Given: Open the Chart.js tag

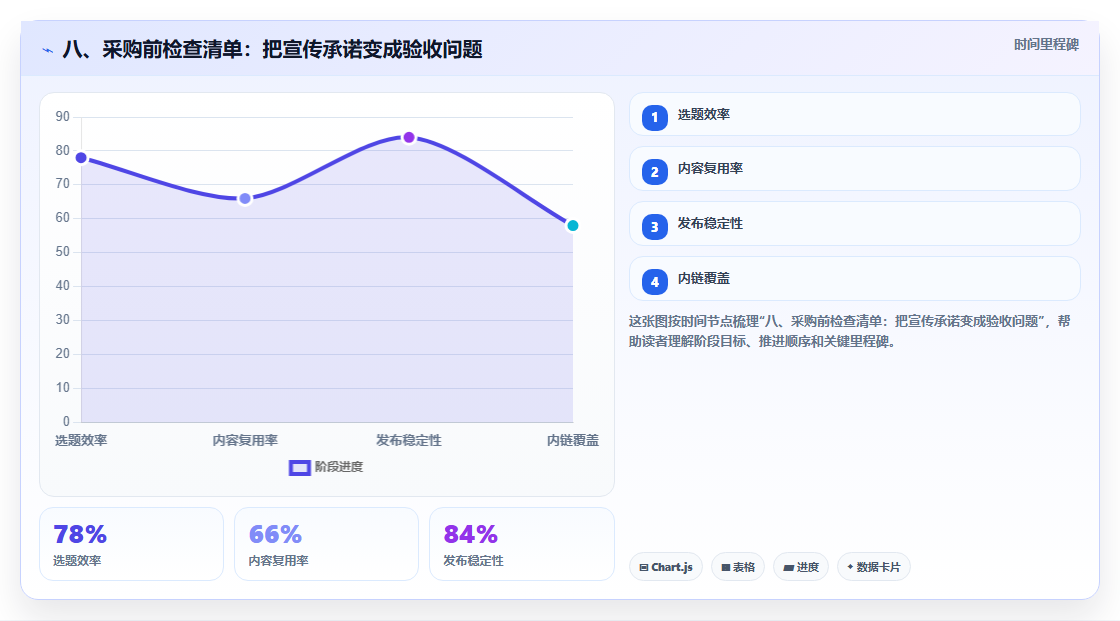Looking at the screenshot, I should (x=666, y=567).
